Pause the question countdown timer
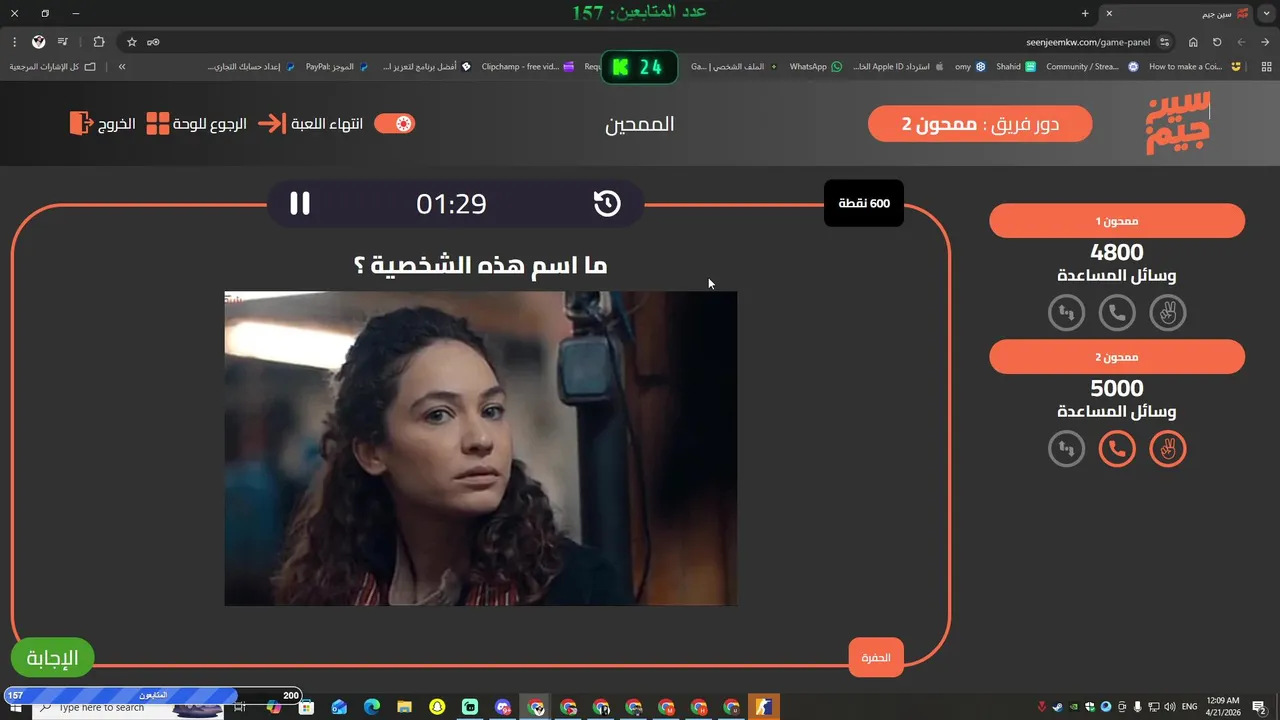1280x720 pixels. (x=300, y=204)
